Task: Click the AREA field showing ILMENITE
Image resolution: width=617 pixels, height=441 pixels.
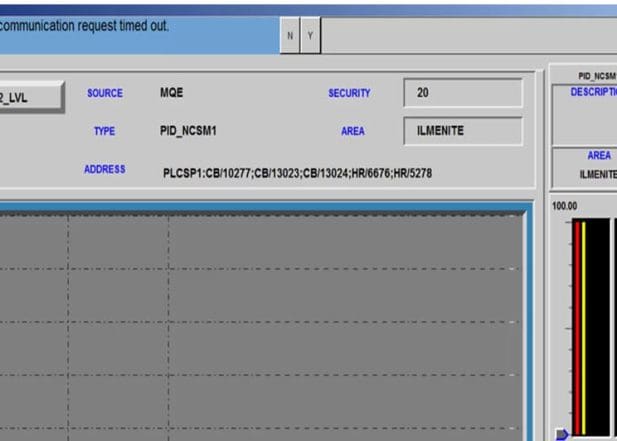Action: click(x=463, y=131)
